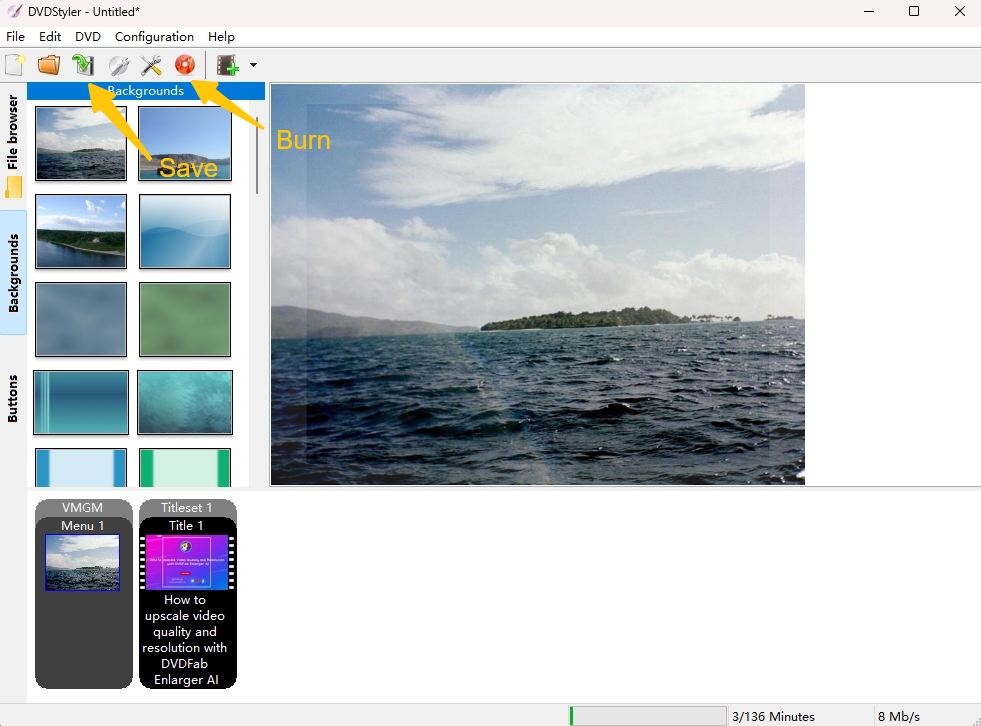Open the Configuration menu
Image resolution: width=981 pixels, height=726 pixels.
[154, 37]
